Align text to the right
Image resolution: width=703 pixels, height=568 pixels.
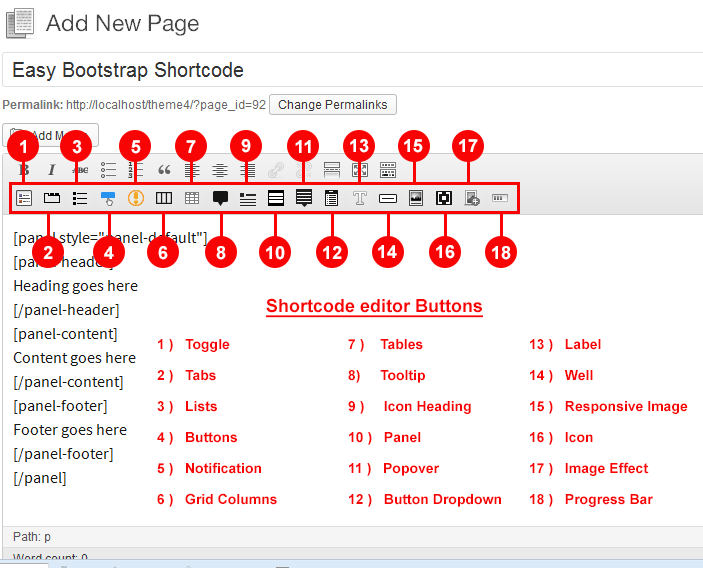pyautogui.click(x=247, y=170)
